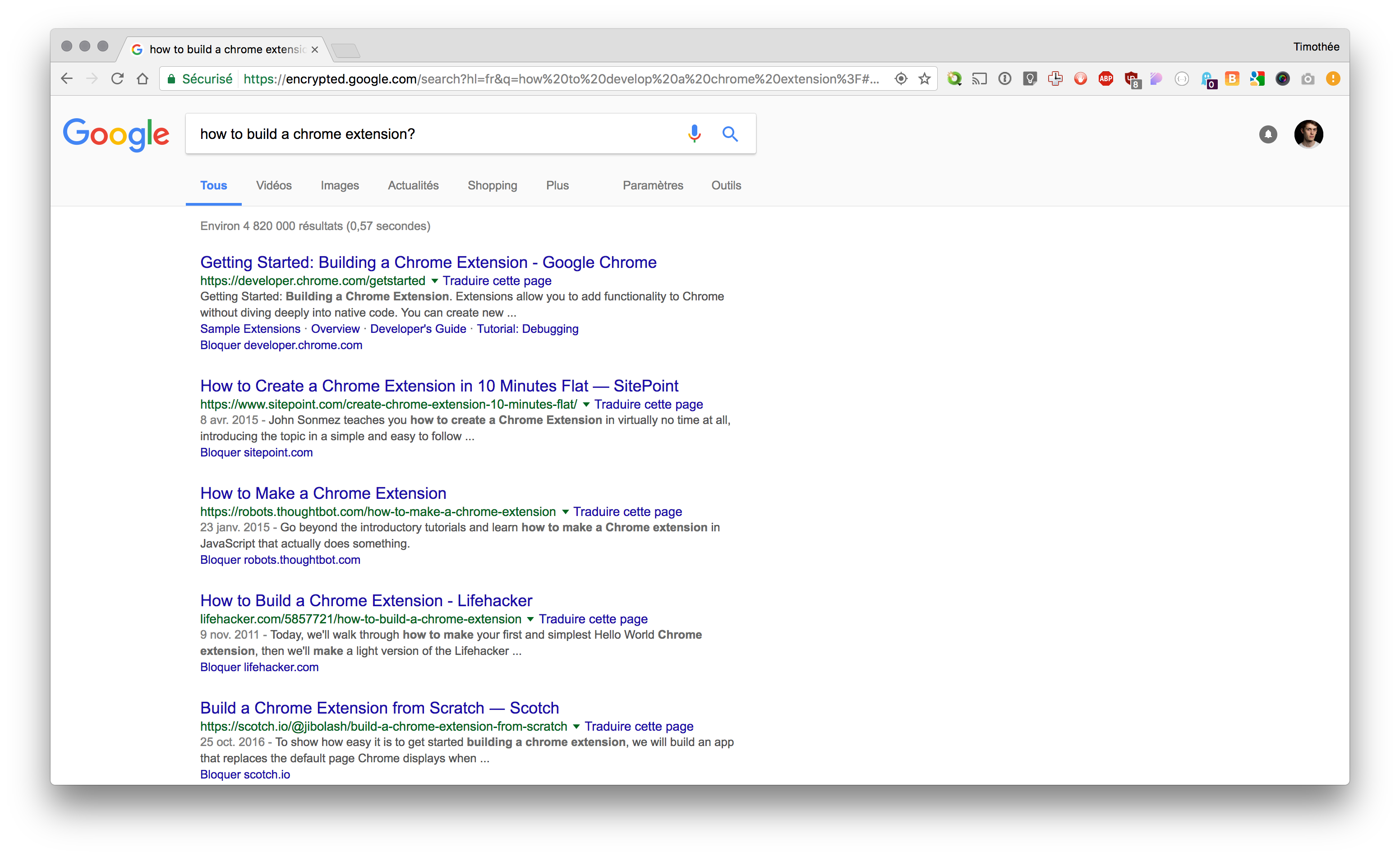Click the purple P extension icon
Screen dimensions: 1400x857
coord(1156,78)
